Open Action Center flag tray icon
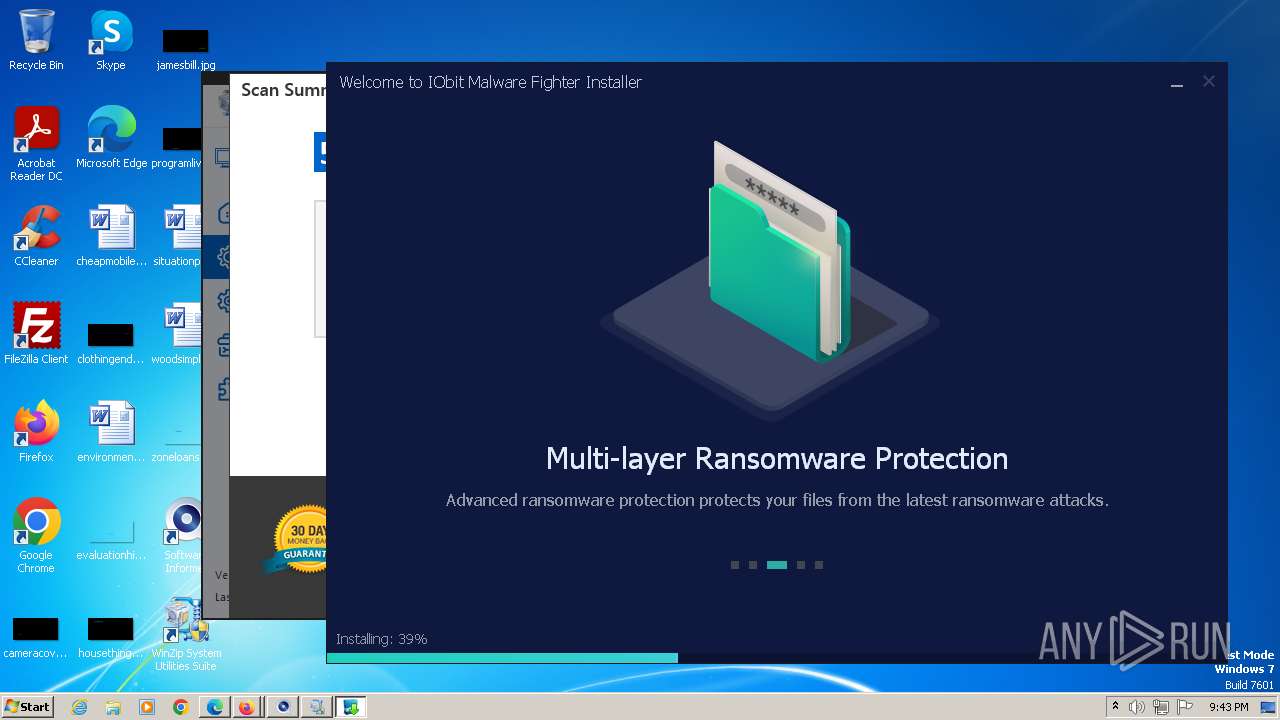Image resolution: width=1280 pixels, height=720 pixels. [x=1183, y=707]
